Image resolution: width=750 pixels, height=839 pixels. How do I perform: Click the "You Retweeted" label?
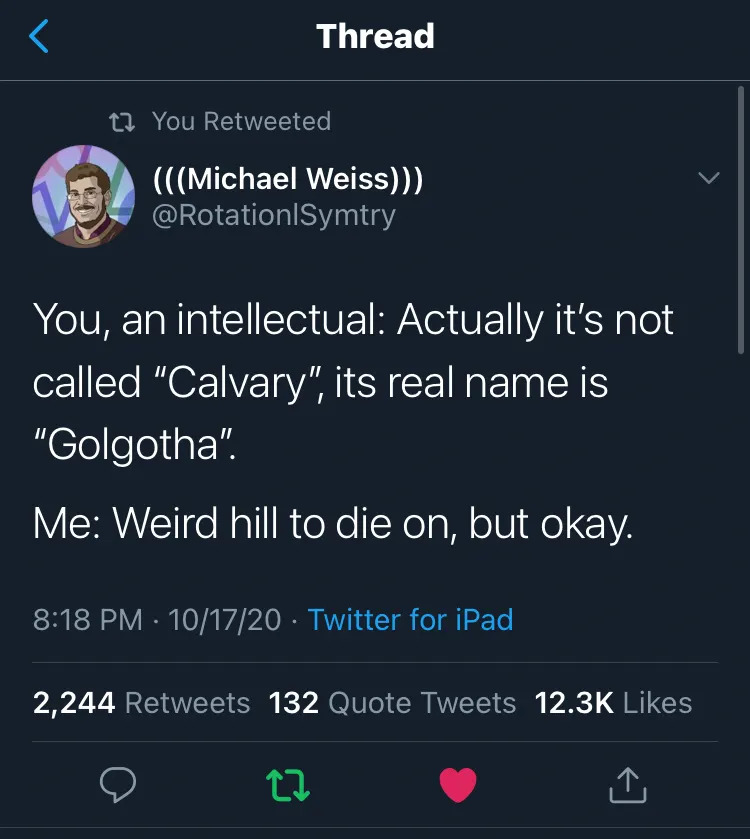point(241,122)
